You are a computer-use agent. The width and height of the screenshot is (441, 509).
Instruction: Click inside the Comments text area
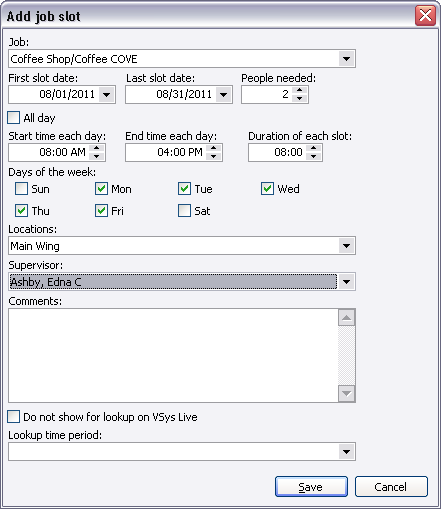tap(173, 355)
